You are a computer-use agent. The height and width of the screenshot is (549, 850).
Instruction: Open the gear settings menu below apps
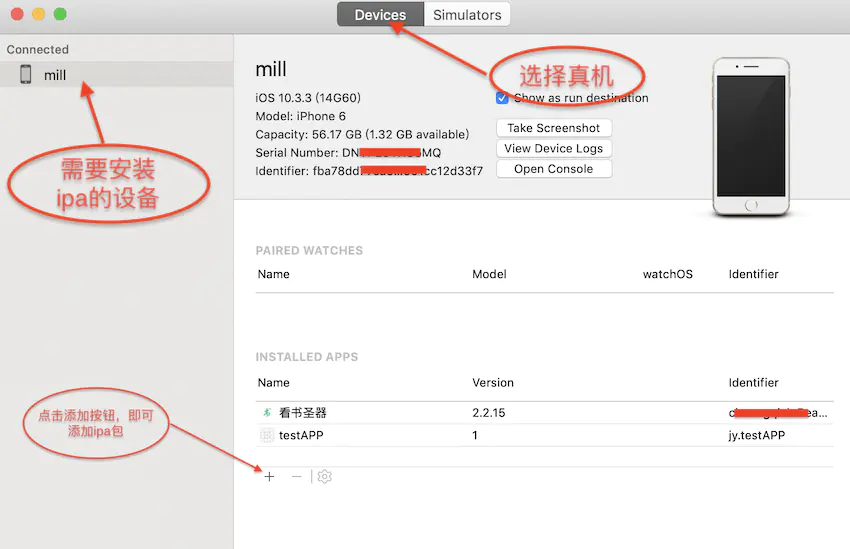[324, 477]
